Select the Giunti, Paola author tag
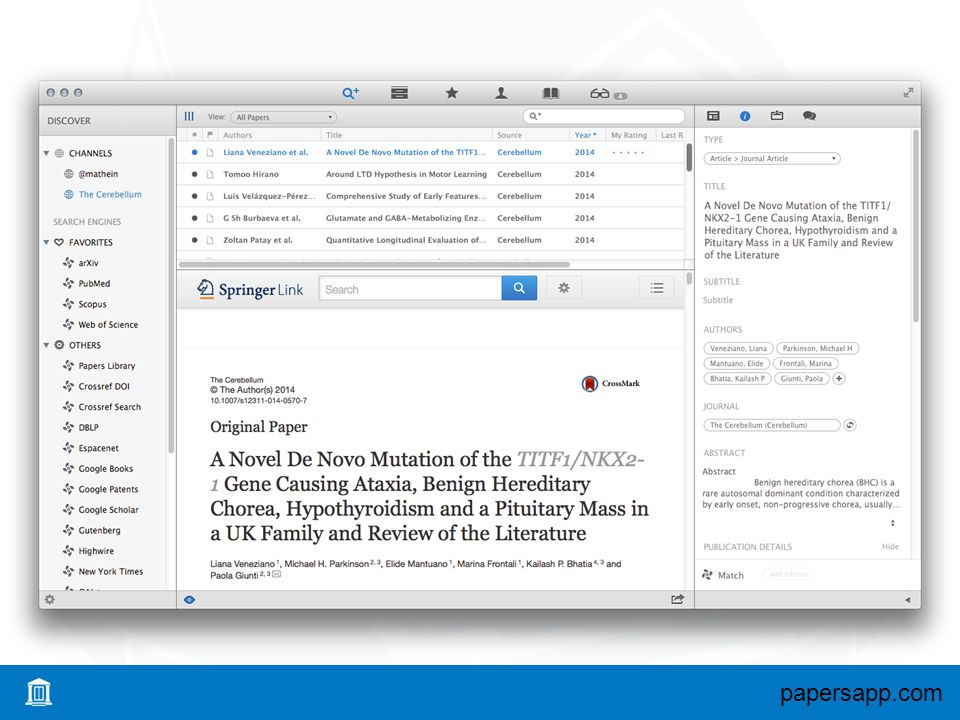Viewport: 960px width, 720px height. click(801, 378)
